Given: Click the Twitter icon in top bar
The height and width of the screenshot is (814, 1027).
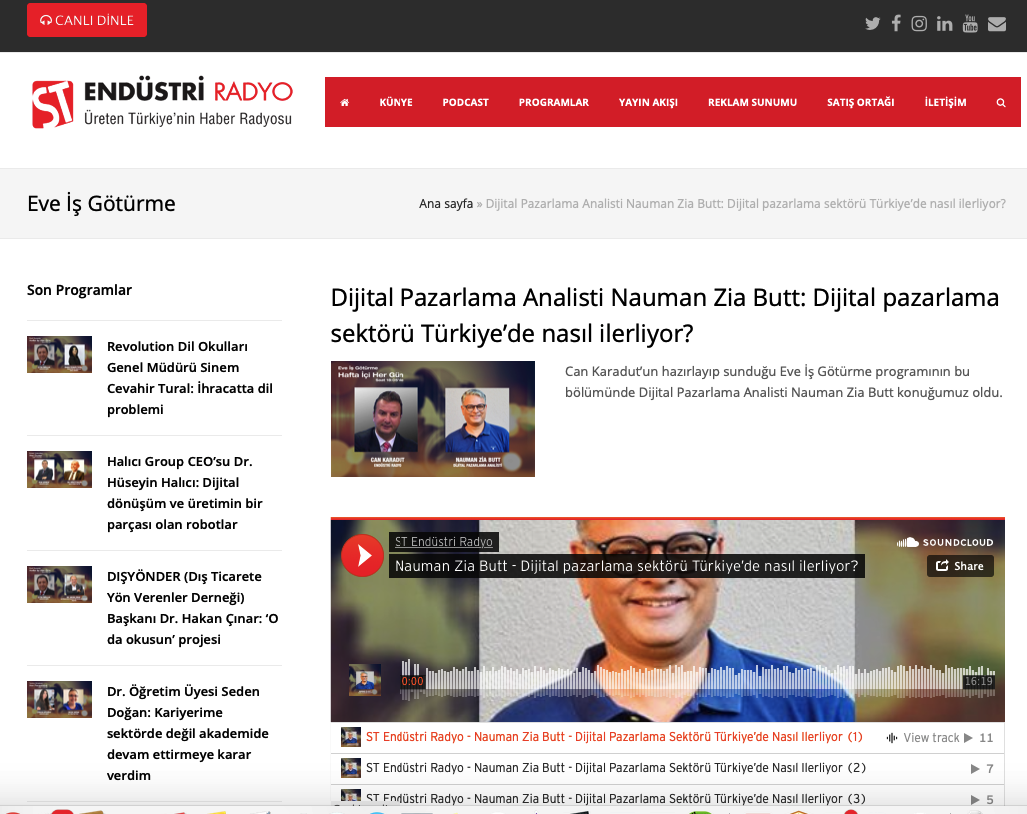Looking at the screenshot, I should point(872,24).
